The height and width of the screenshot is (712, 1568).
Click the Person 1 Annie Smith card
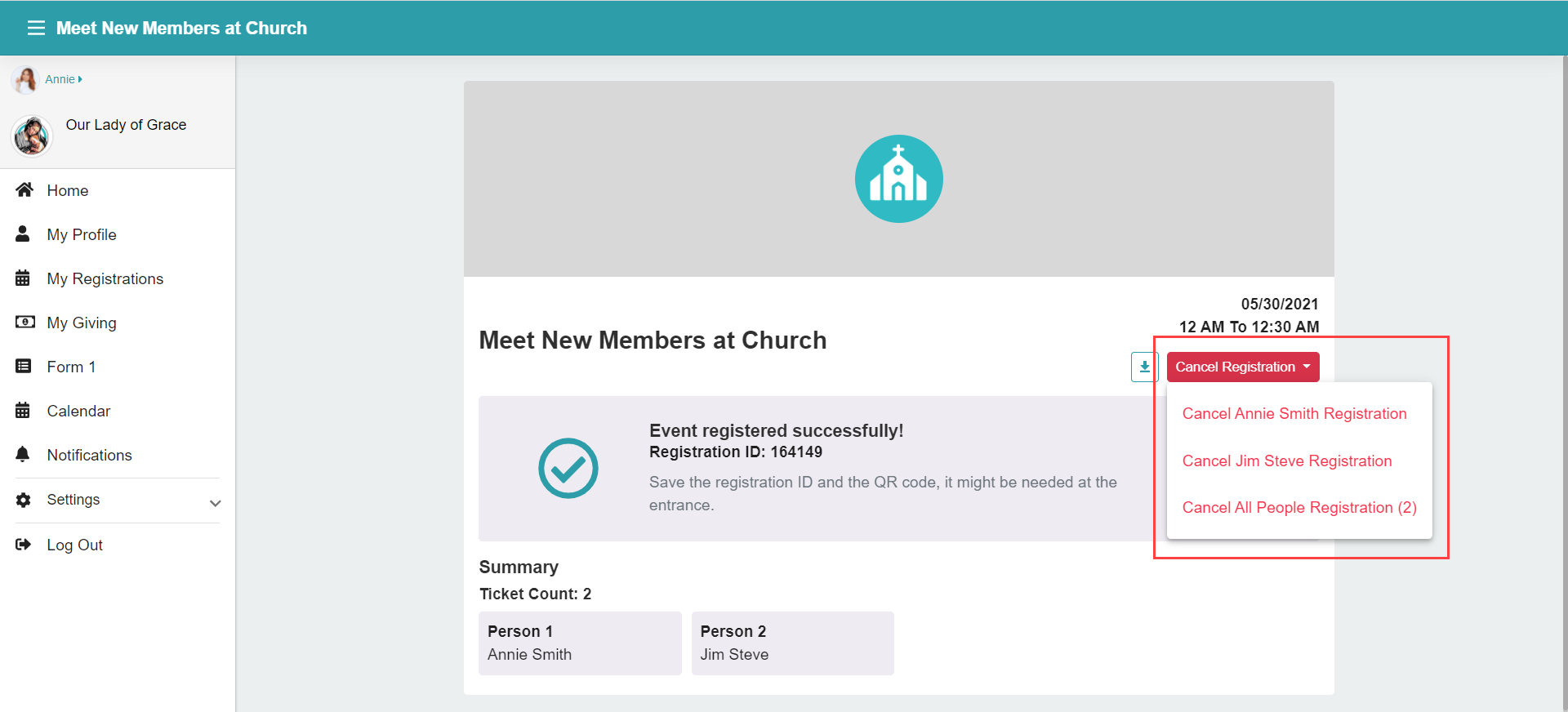pyautogui.click(x=580, y=643)
